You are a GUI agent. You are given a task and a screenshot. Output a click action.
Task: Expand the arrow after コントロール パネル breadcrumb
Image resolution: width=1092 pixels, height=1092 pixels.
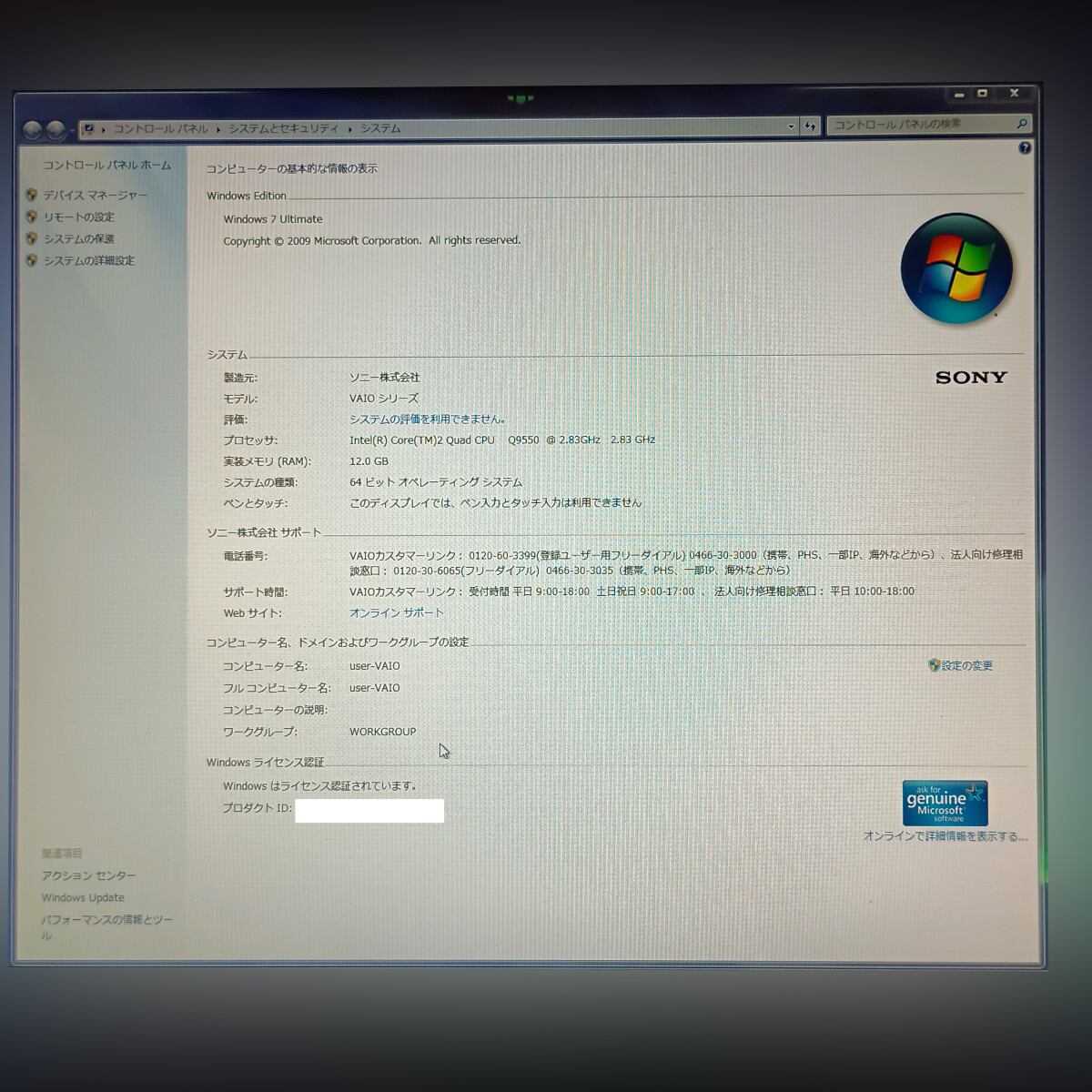(x=218, y=129)
